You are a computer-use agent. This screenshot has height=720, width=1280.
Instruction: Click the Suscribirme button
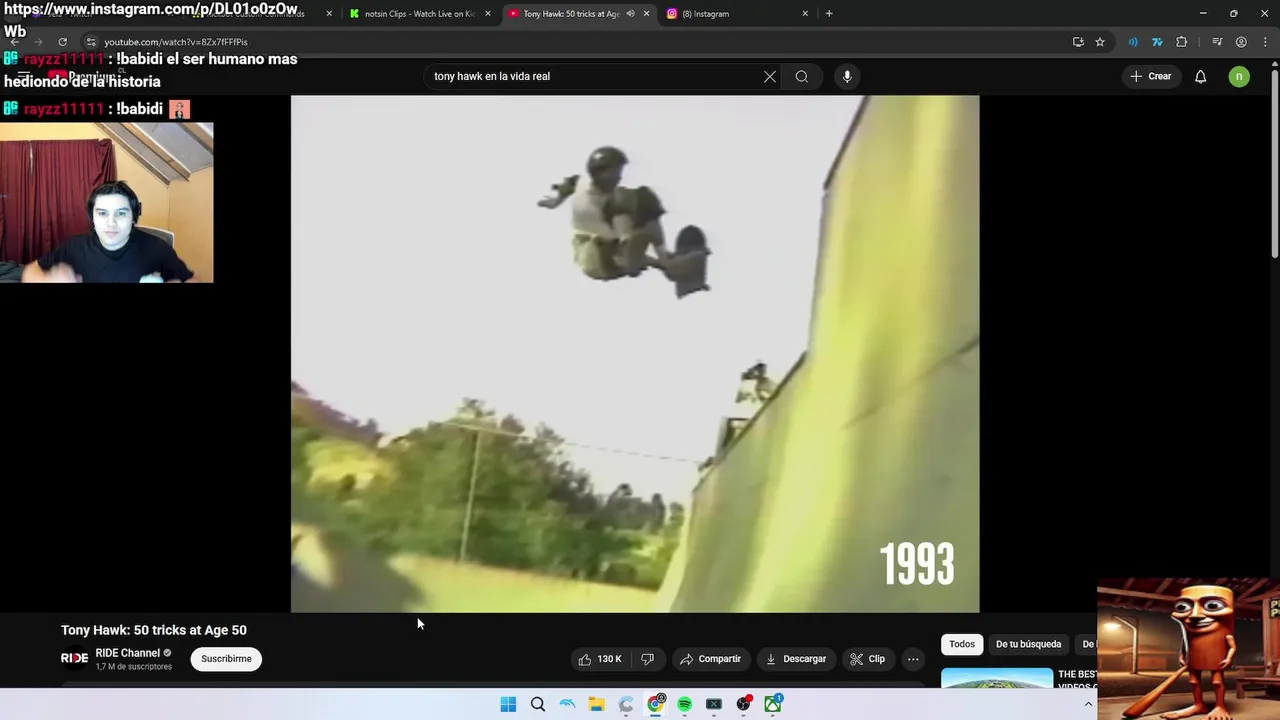(x=226, y=659)
